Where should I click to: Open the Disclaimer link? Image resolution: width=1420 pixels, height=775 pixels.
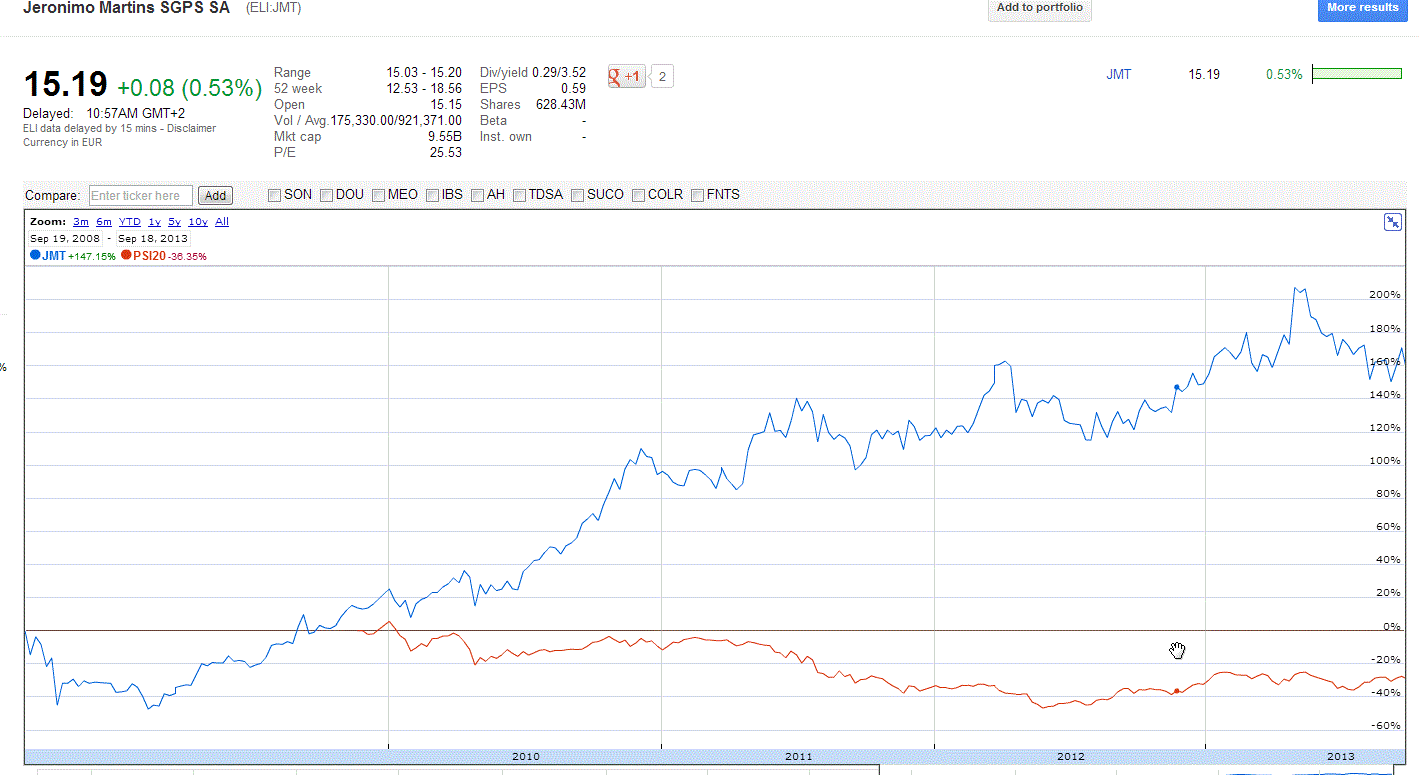191,128
